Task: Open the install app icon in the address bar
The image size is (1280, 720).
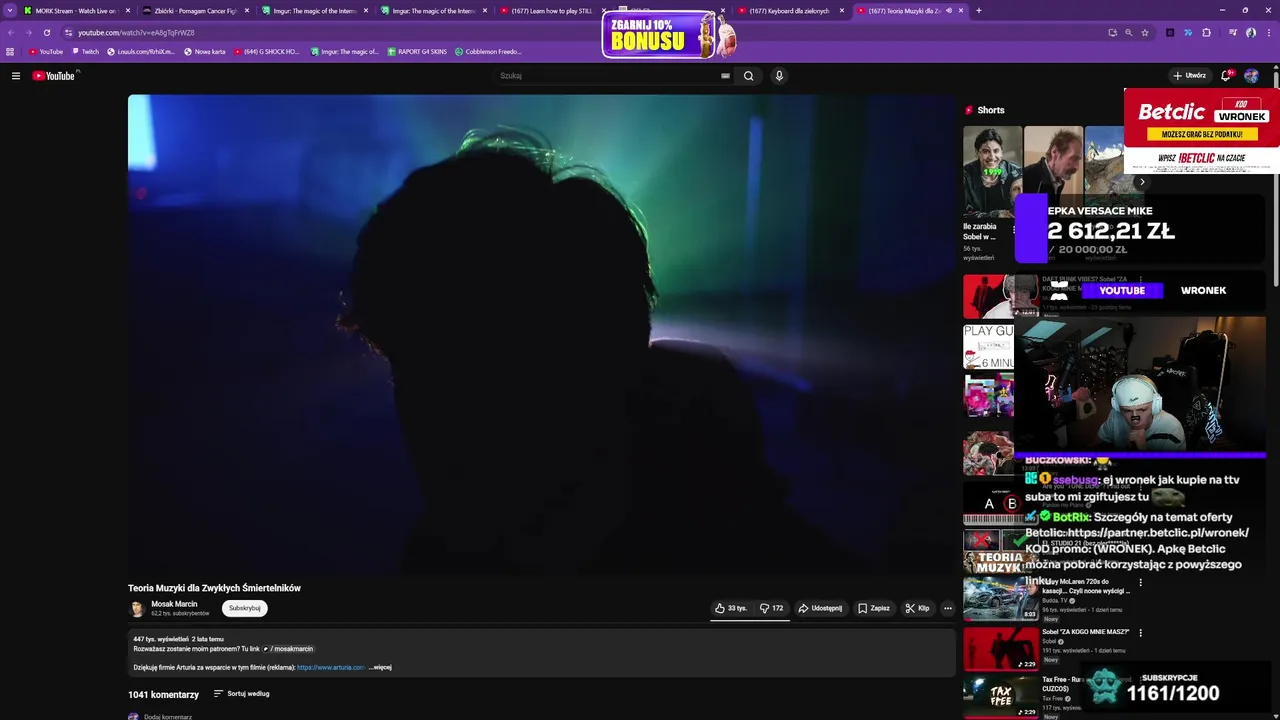Action: (1112, 33)
